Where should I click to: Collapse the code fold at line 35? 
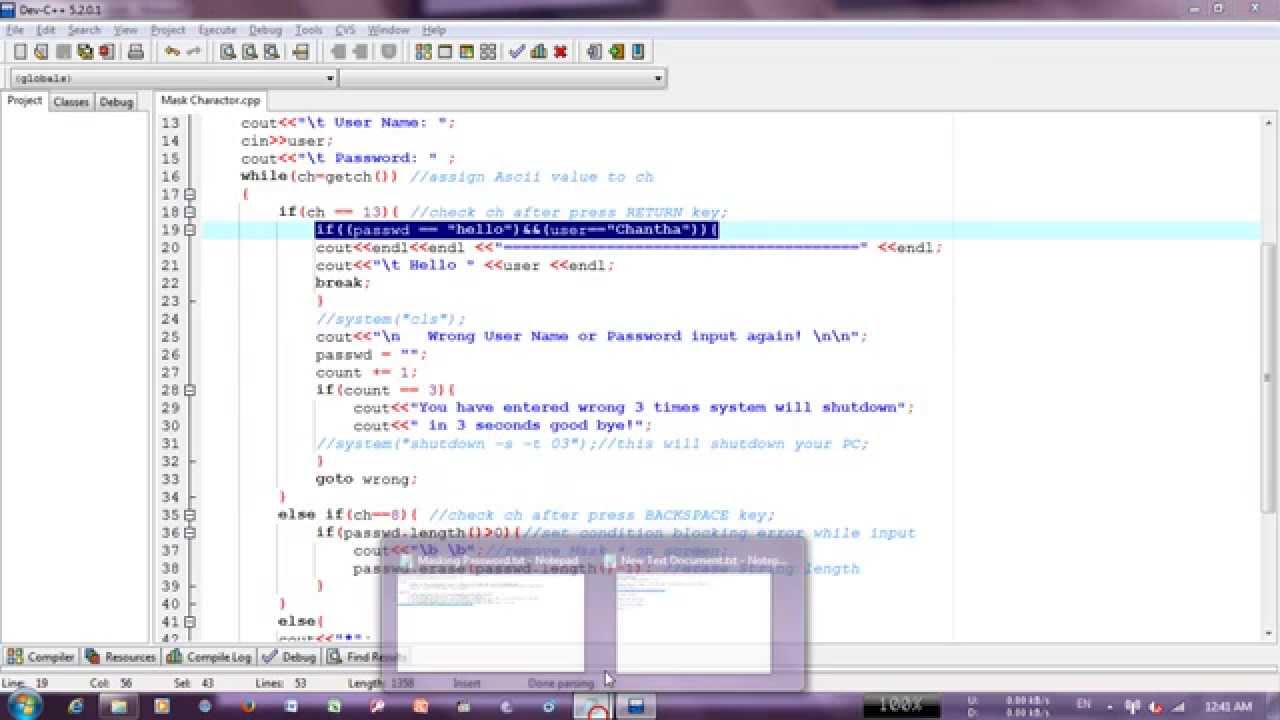(x=190, y=515)
